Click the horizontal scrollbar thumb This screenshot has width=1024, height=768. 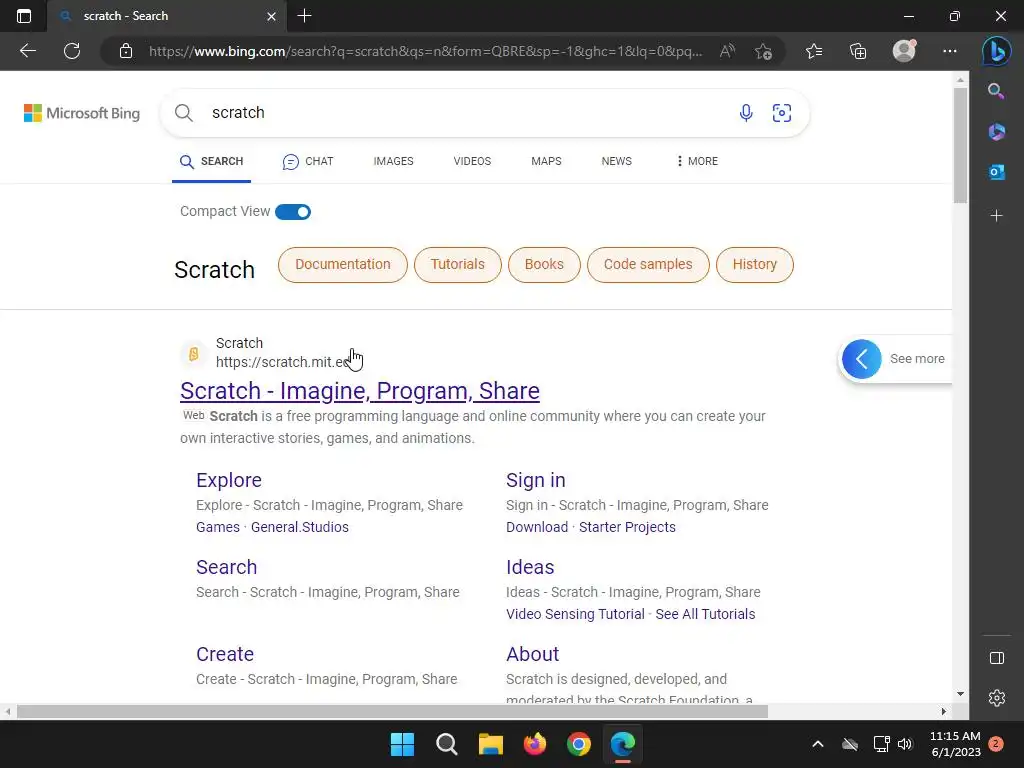point(392,711)
